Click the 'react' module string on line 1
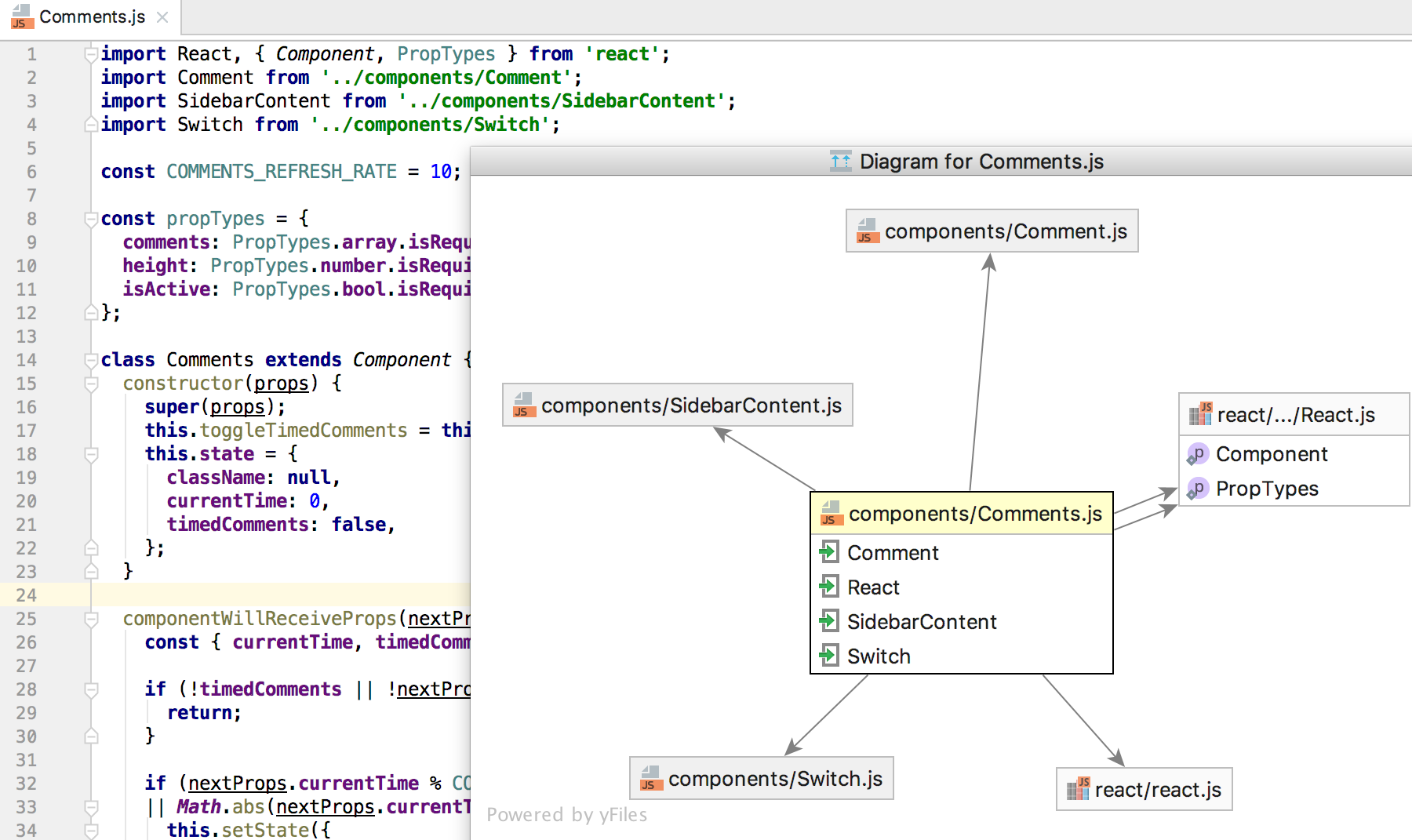 pos(623,54)
